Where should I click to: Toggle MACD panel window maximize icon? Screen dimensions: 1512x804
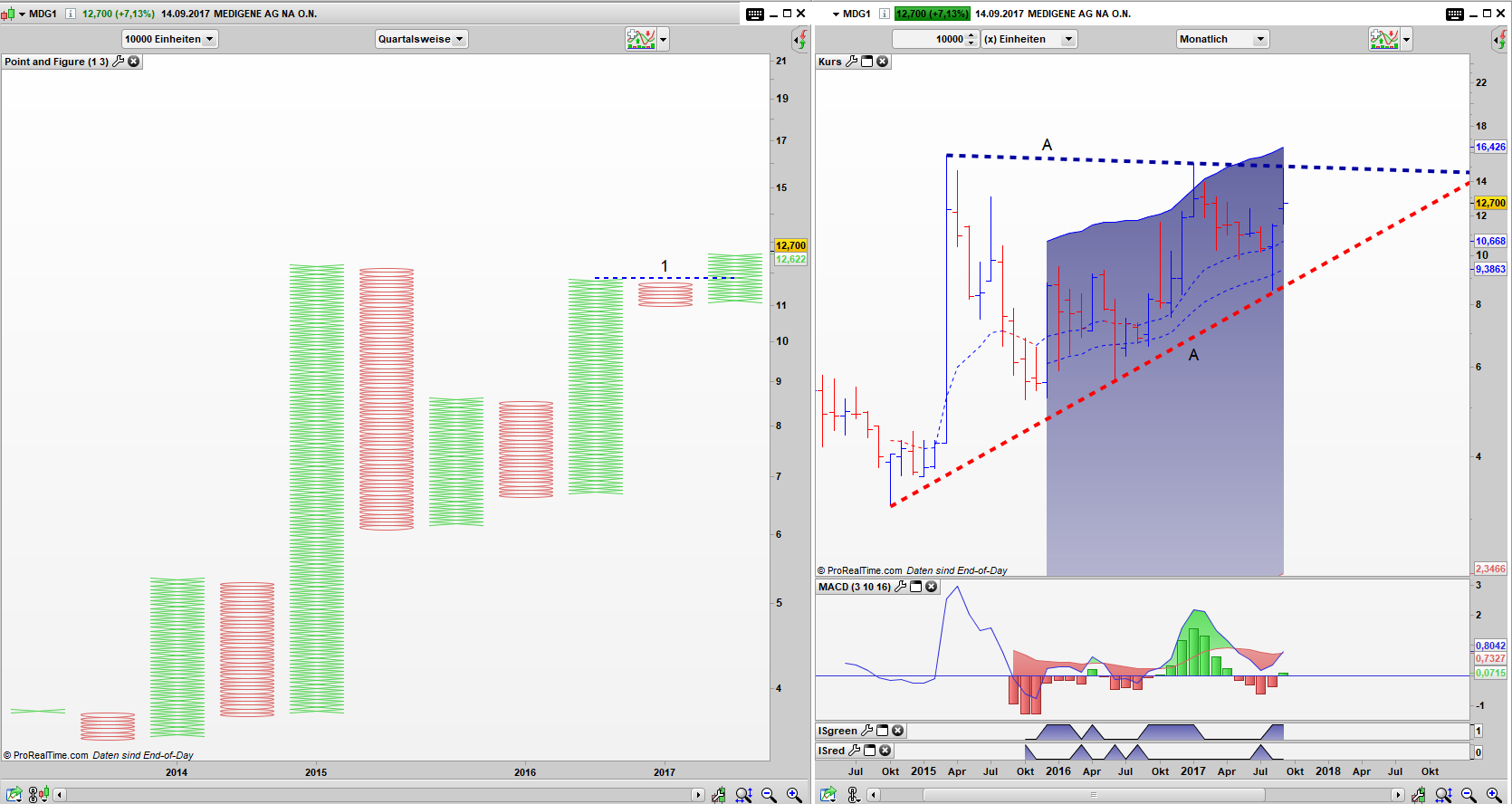pos(915,587)
